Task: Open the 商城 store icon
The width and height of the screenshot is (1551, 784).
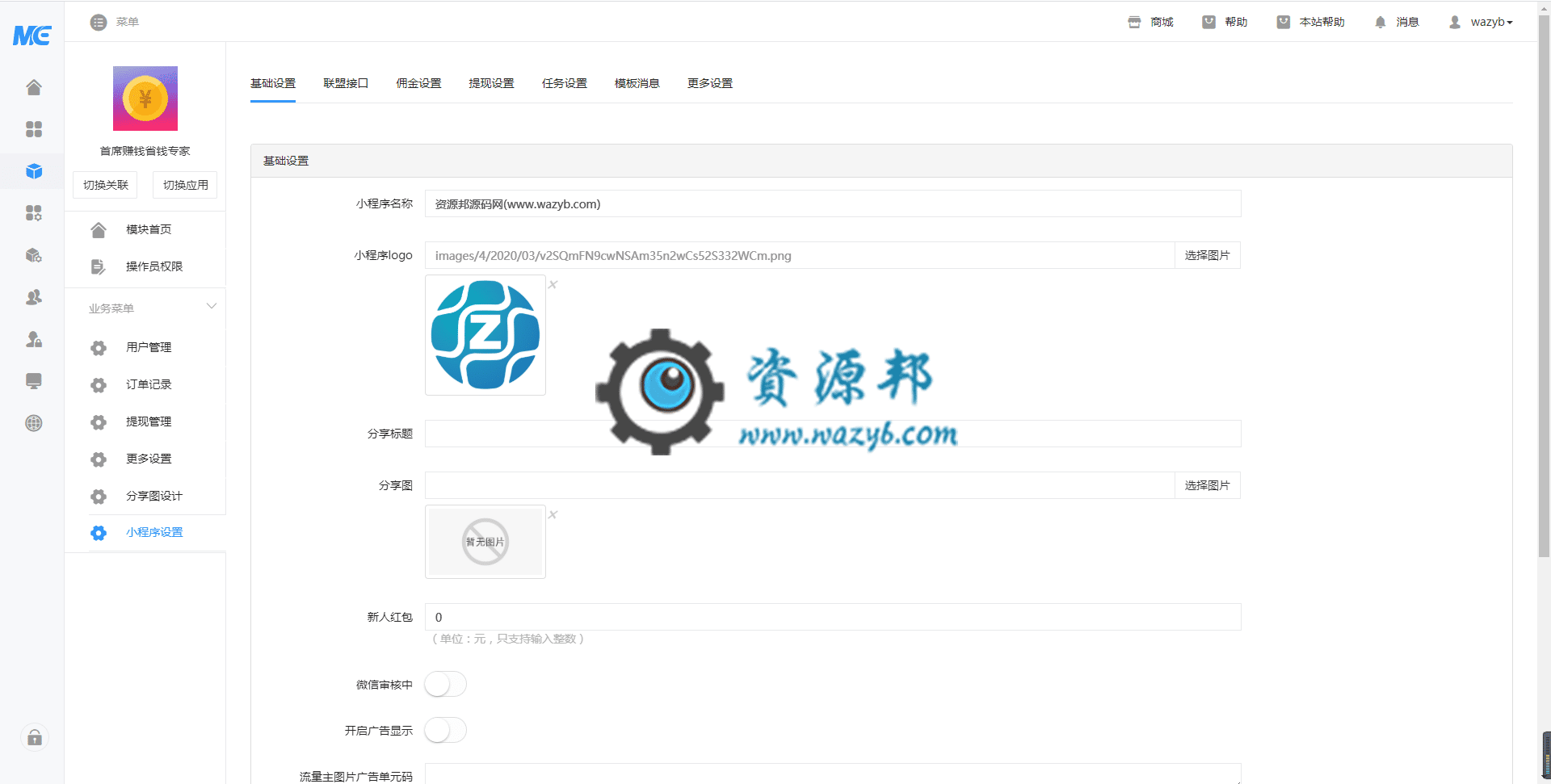Action: pos(1134,23)
